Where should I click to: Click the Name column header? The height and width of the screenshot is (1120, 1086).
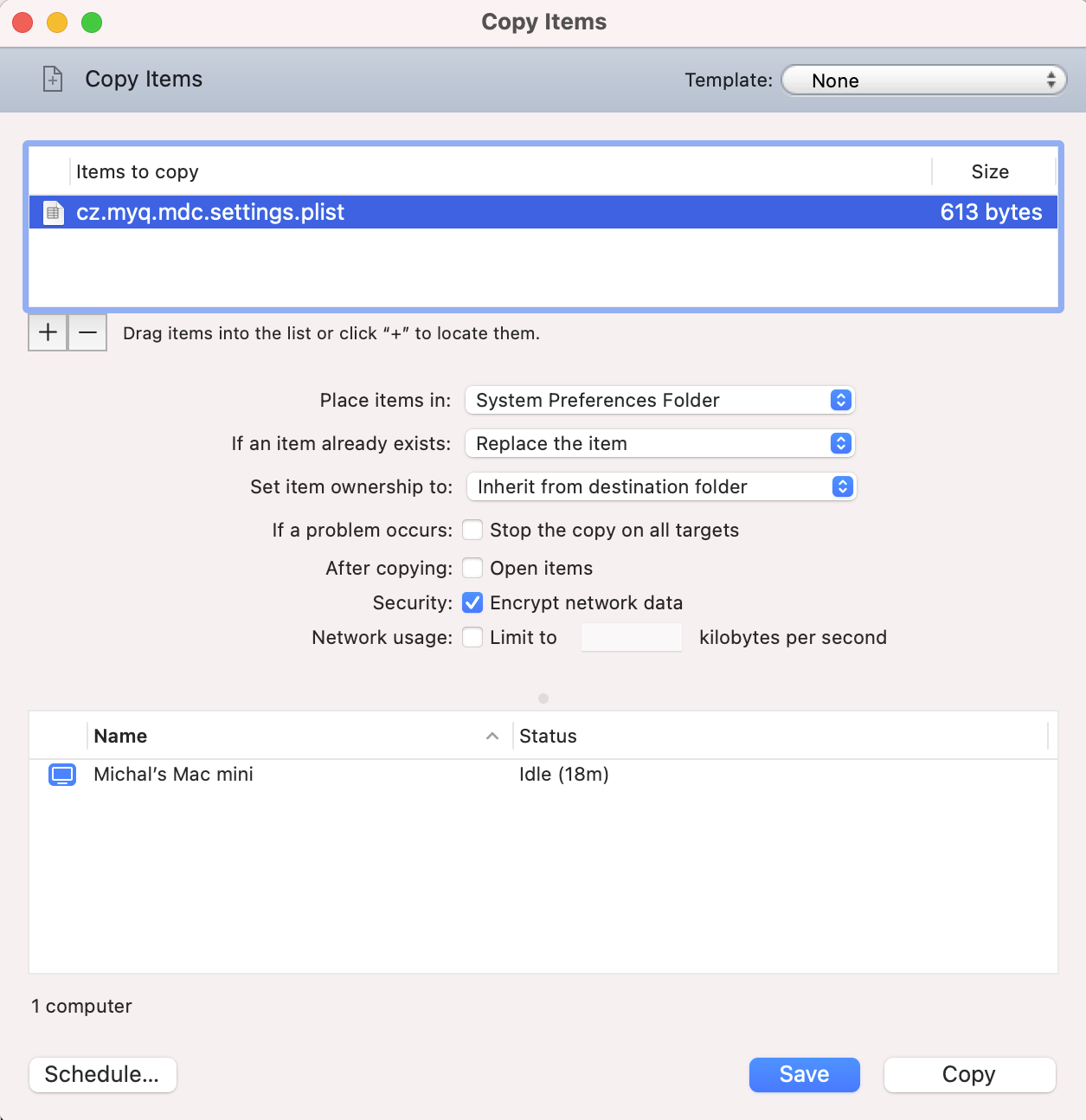tap(119, 736)
